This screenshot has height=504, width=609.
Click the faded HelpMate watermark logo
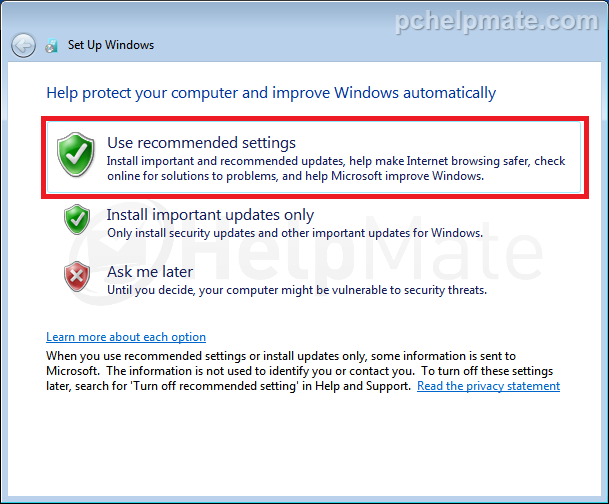(x=307, y=252)
